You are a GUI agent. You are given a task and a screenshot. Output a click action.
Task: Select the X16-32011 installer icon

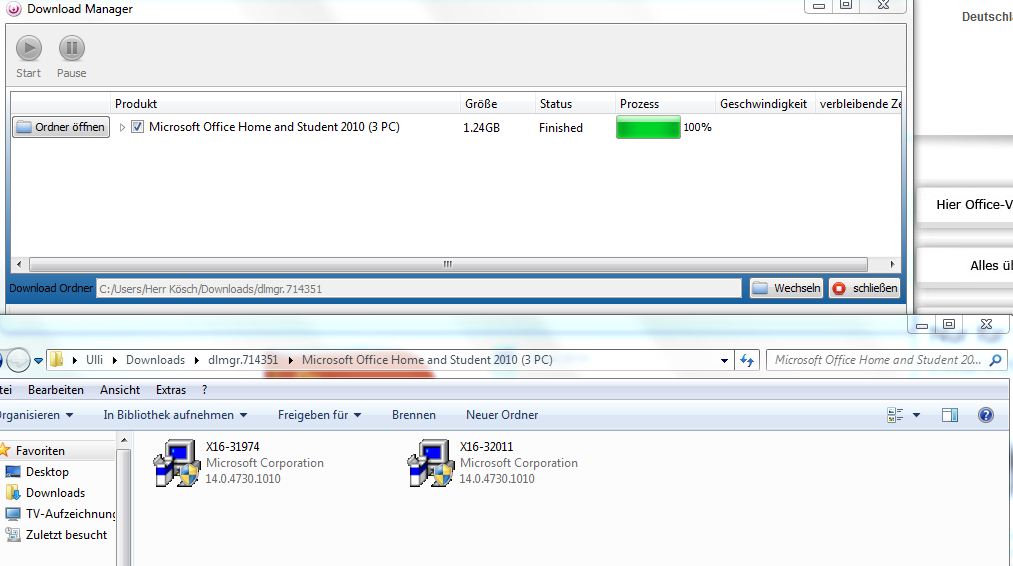pos(430,463)
